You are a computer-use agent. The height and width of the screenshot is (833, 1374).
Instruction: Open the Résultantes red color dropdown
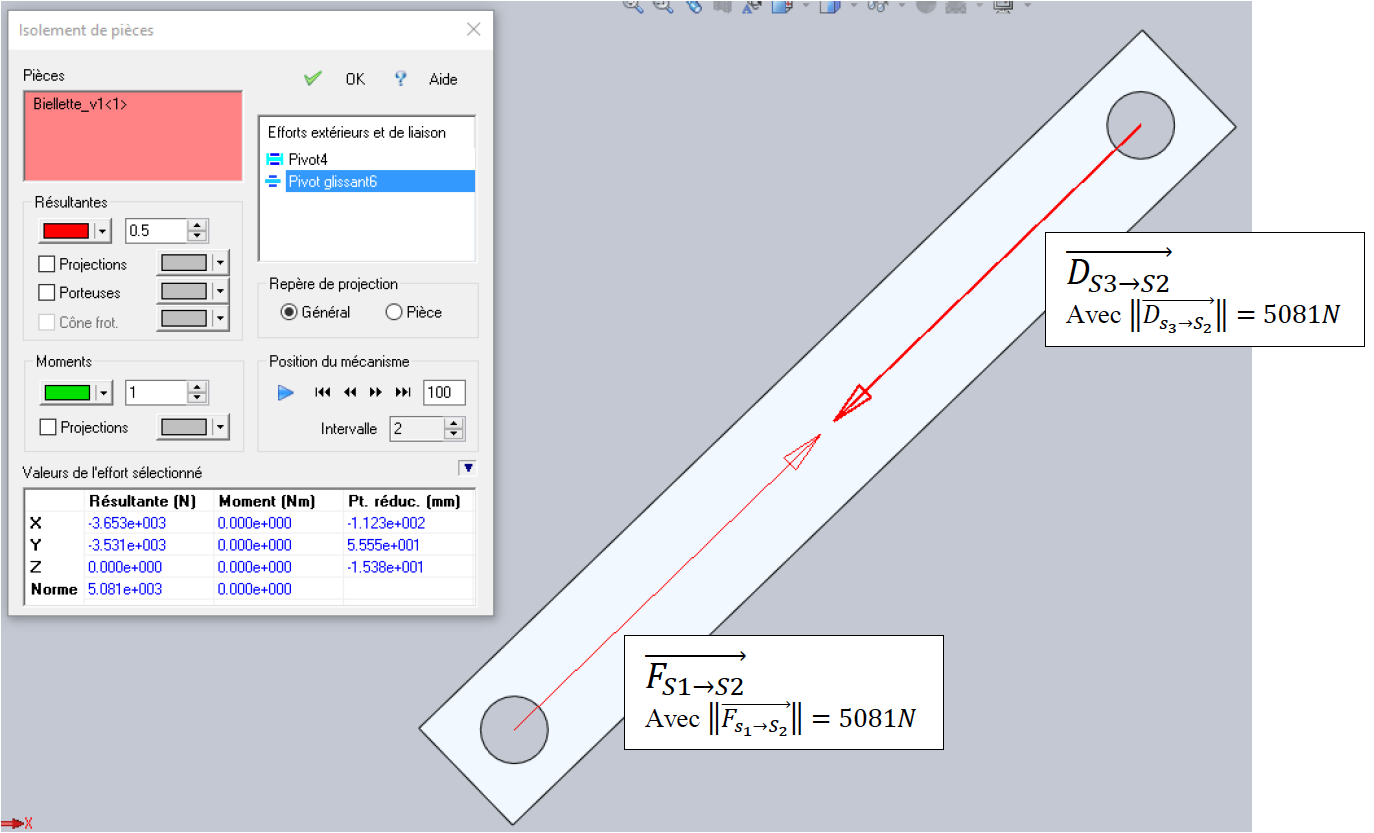[x=101, y=231]
